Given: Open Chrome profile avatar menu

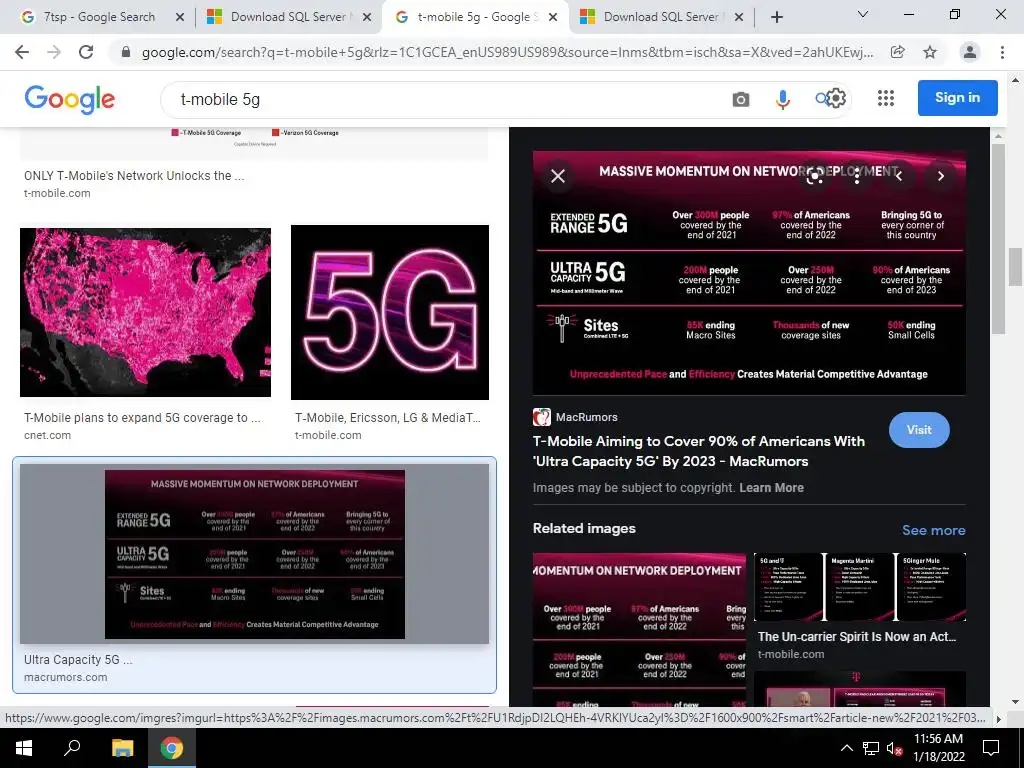Looking at the screenshot, I should click(x=970, y=52).
